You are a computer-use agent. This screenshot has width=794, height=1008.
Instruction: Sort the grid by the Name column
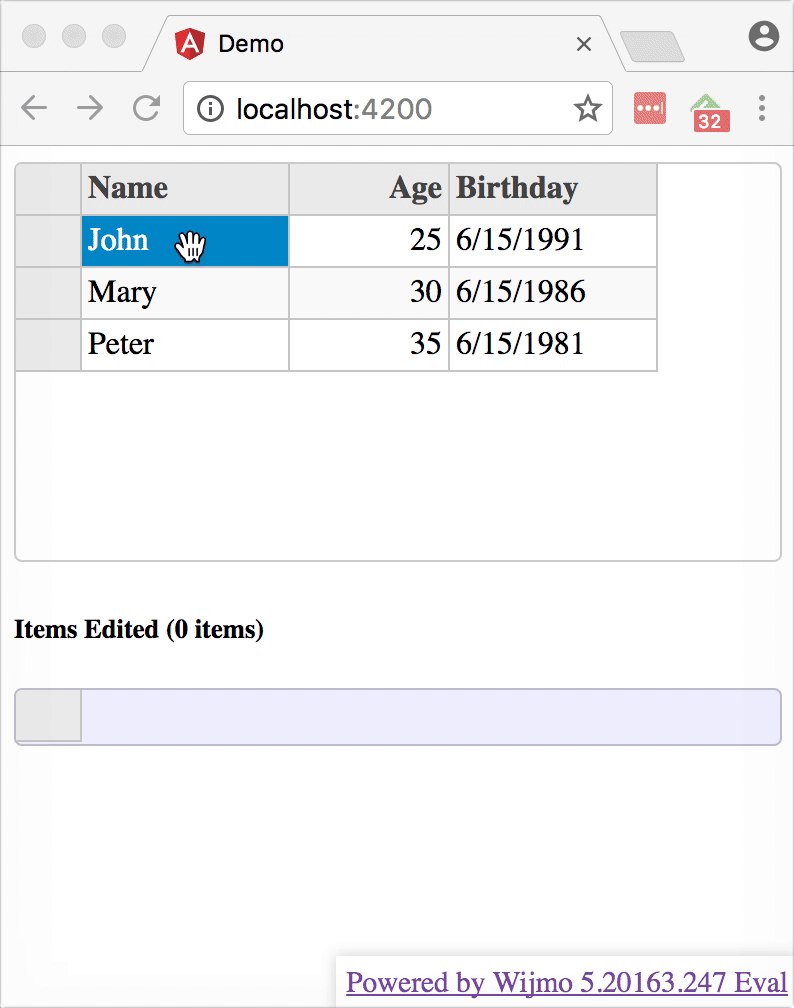[184, 189]
